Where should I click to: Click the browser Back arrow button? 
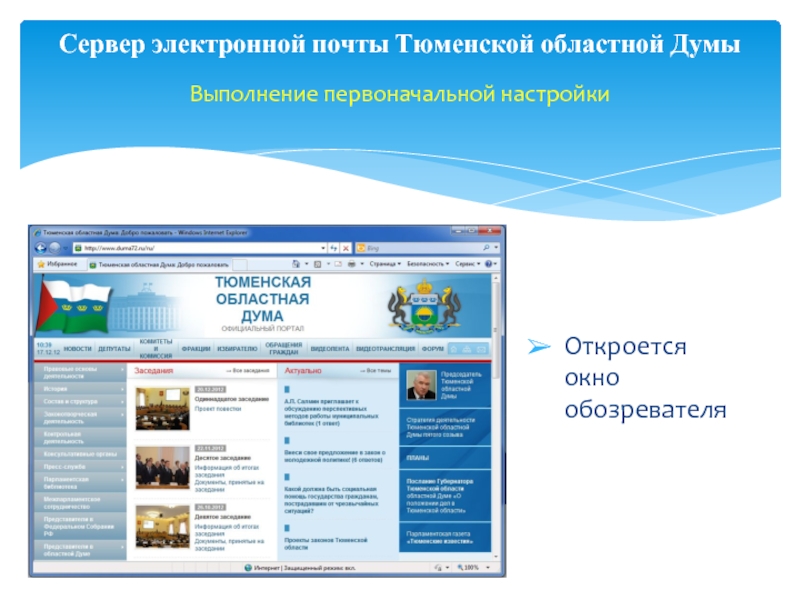click(41, 248)
